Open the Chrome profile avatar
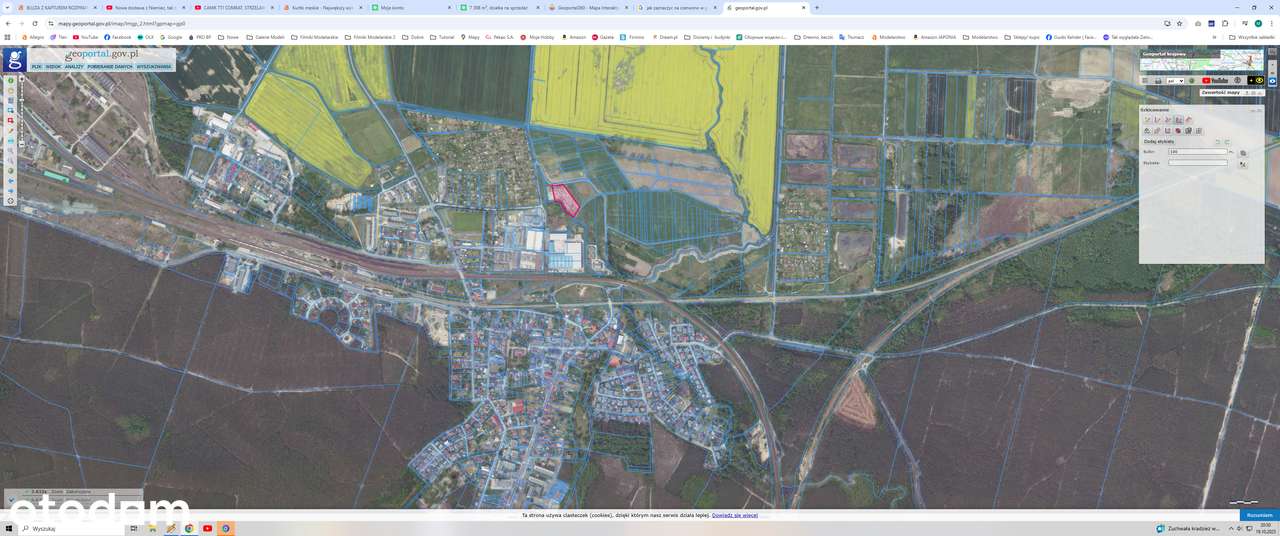This screenshot has width=1280, height=536. 1258,23
